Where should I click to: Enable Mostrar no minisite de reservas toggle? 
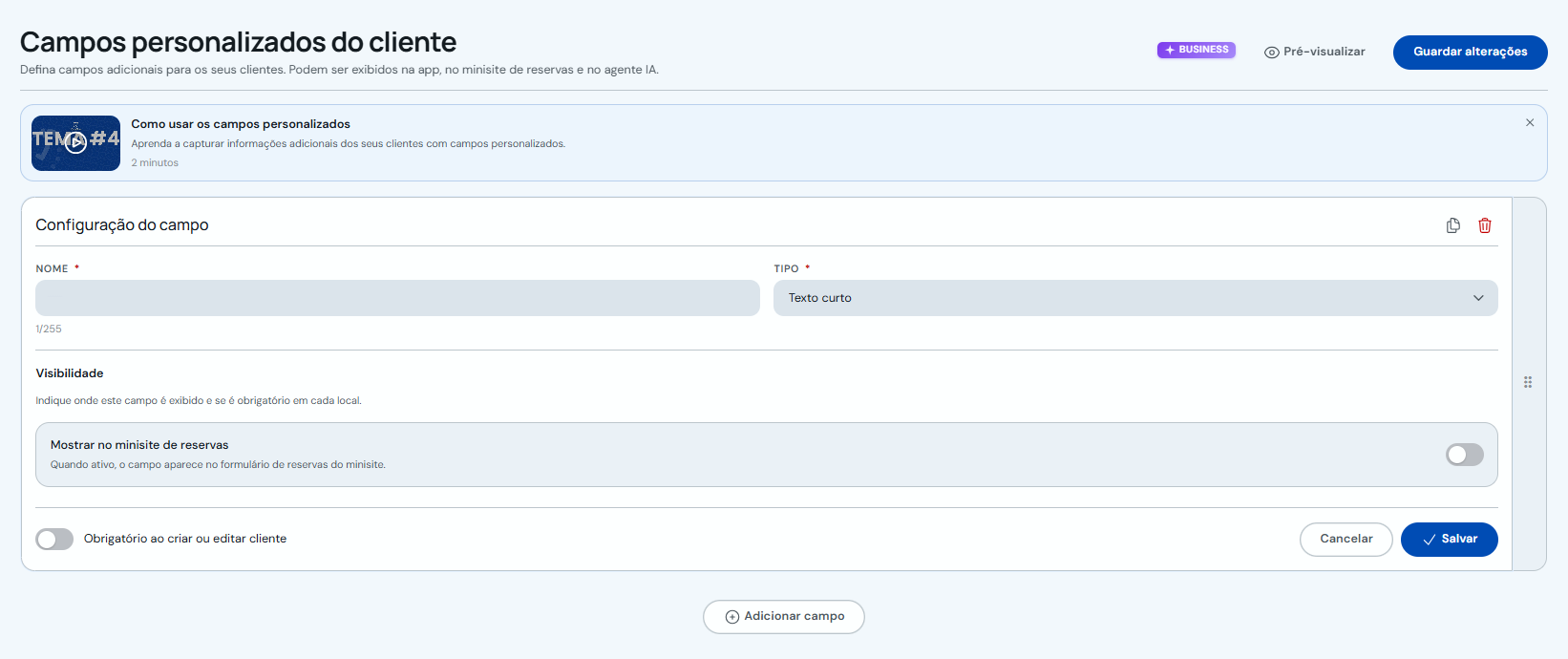(x=1465, y=455)
